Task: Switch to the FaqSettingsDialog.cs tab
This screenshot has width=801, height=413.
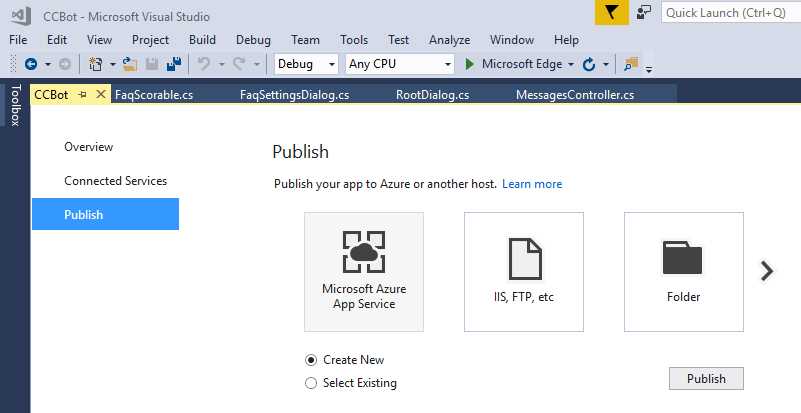Action: (x=295, y=95)
